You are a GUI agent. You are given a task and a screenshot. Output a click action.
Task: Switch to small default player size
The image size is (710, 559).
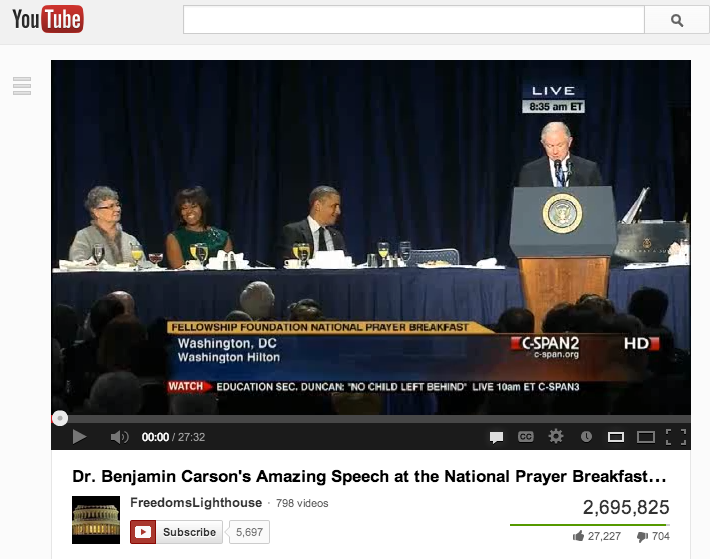[616, 437]
